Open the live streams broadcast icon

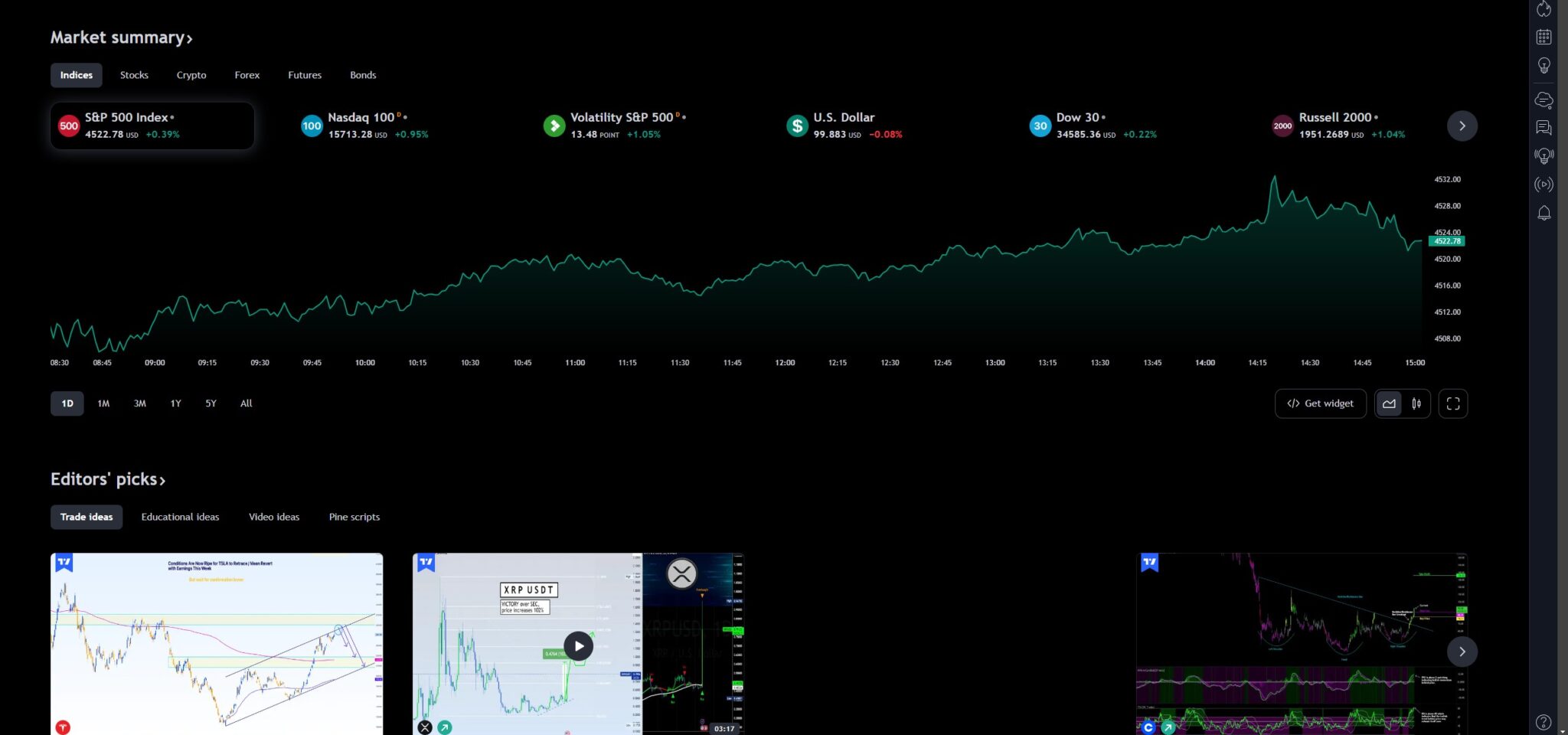1544,184
